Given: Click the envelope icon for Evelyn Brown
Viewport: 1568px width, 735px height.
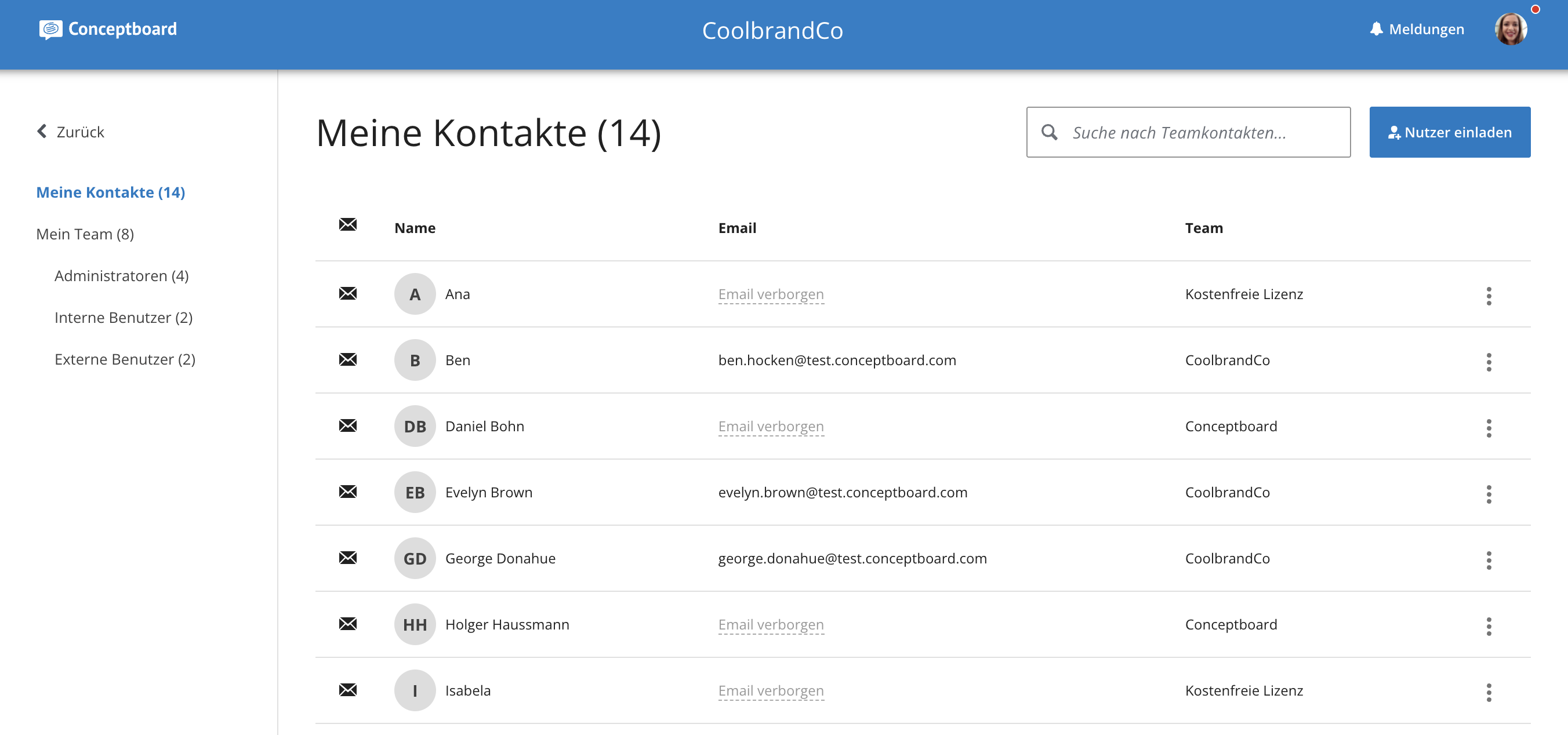Looking at the screenshot, I should pyautogui.click(x=347, y=492).
